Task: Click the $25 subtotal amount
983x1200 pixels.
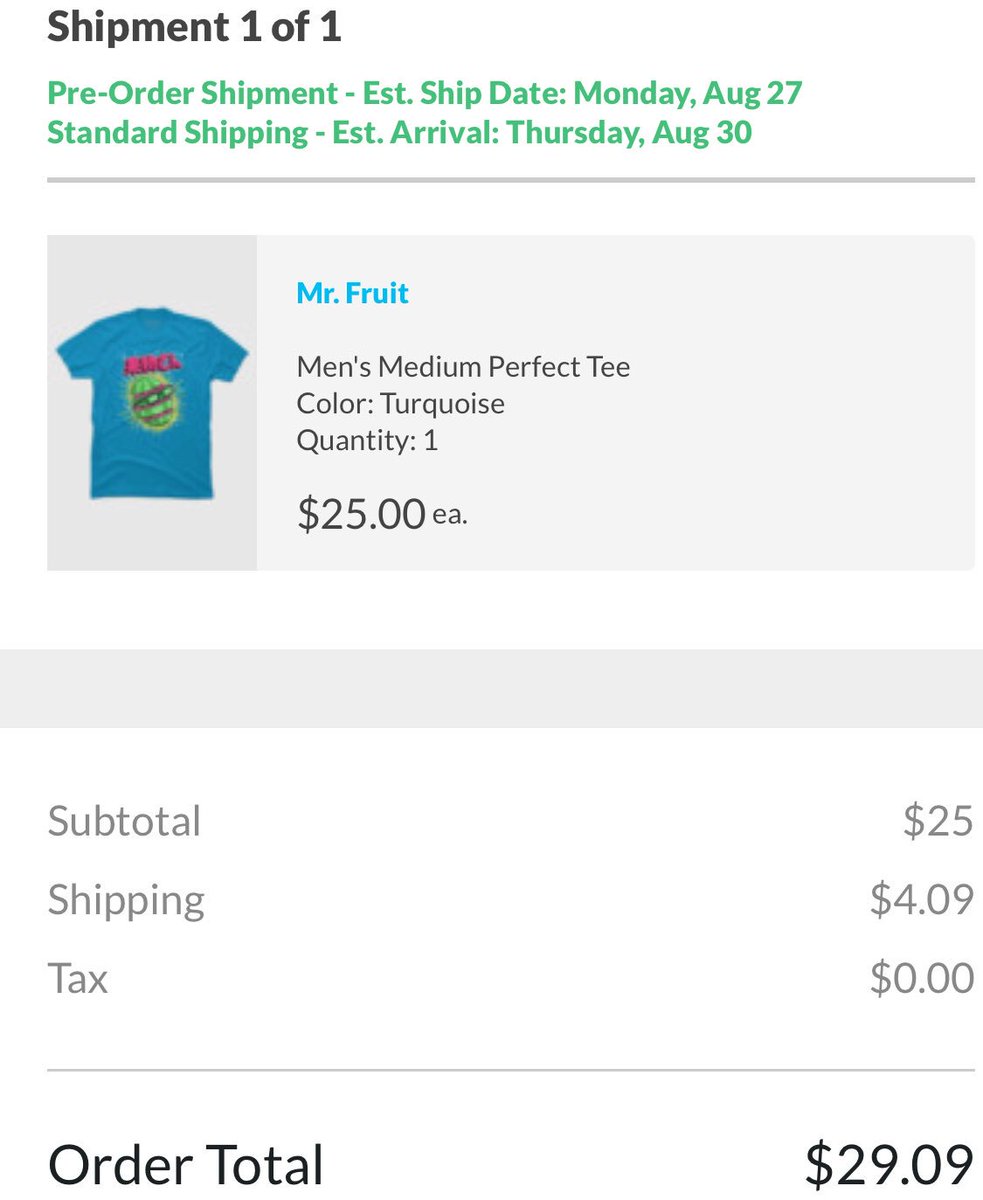Action: (x=937, y=820)
